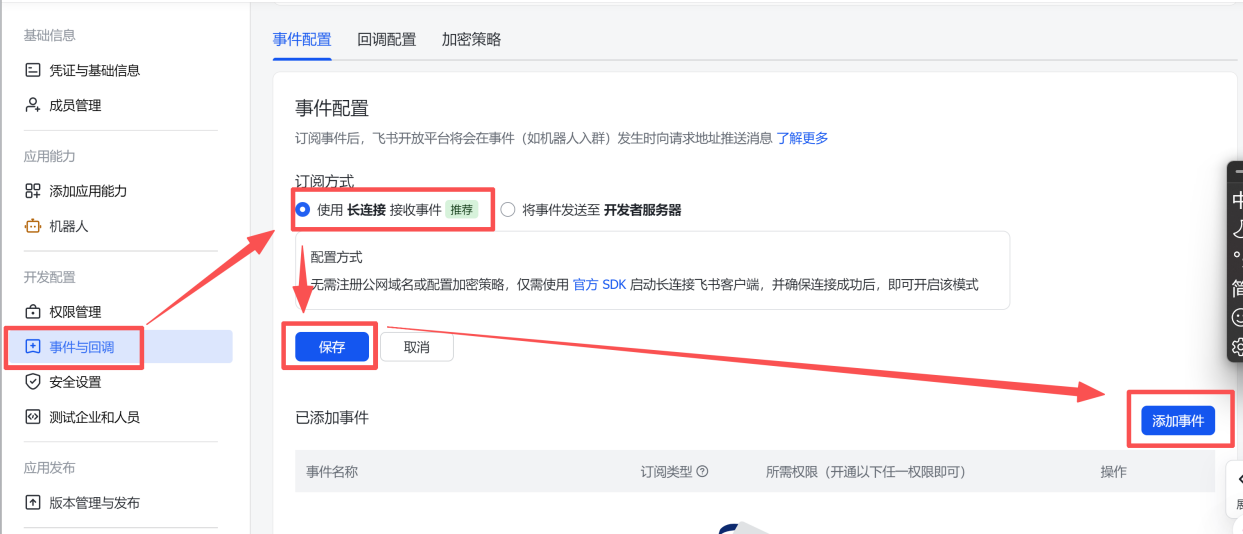Switch to the 加密策略 tab
This screenshot has height=534, width=1243.
click(472, 40)
